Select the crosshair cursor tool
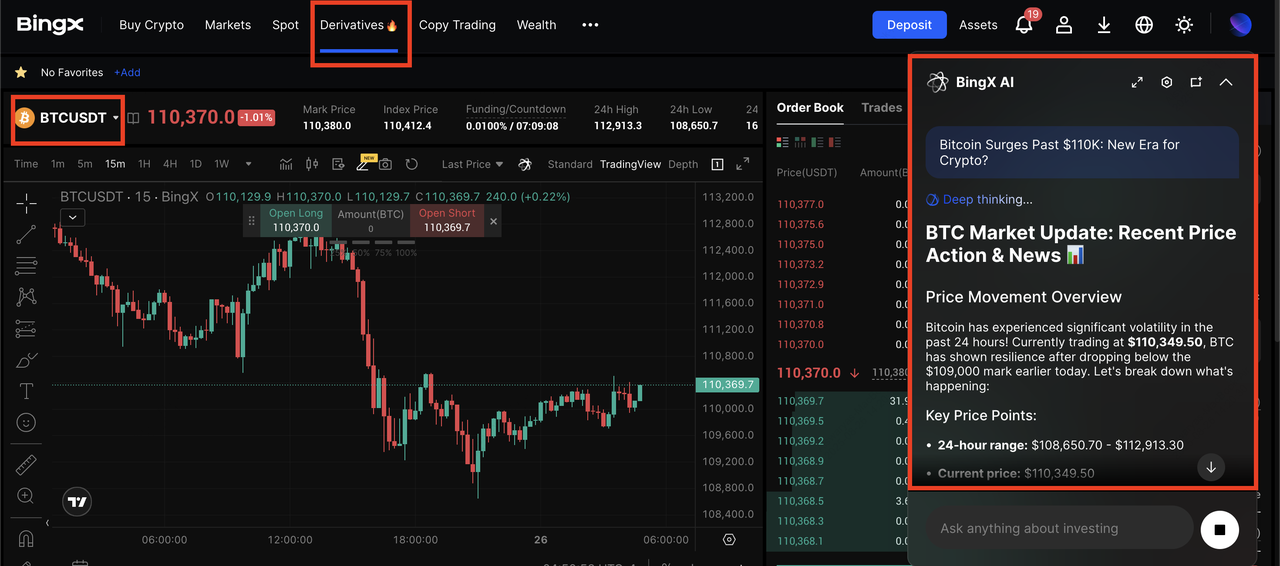The image size is (1280, 566). click(26, 203)
